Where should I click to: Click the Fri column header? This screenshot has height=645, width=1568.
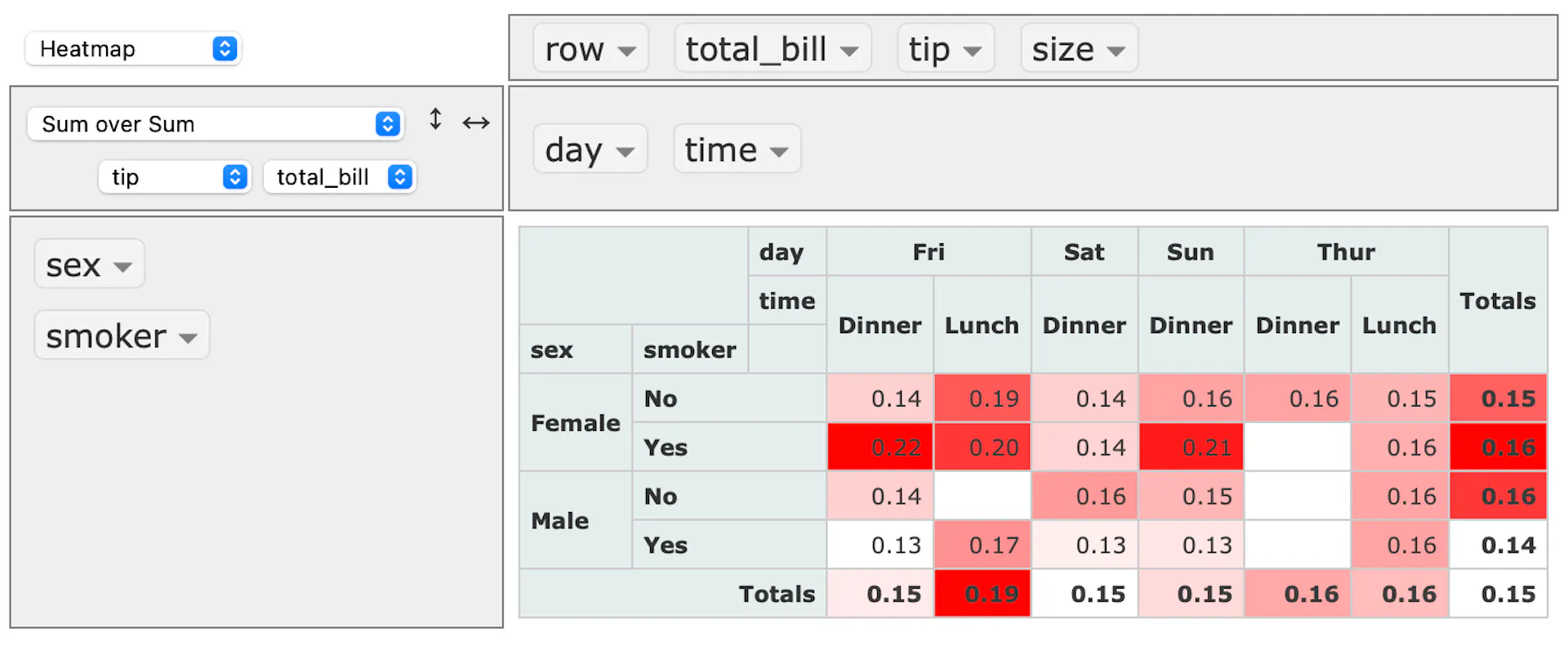[x=929, y=252]
